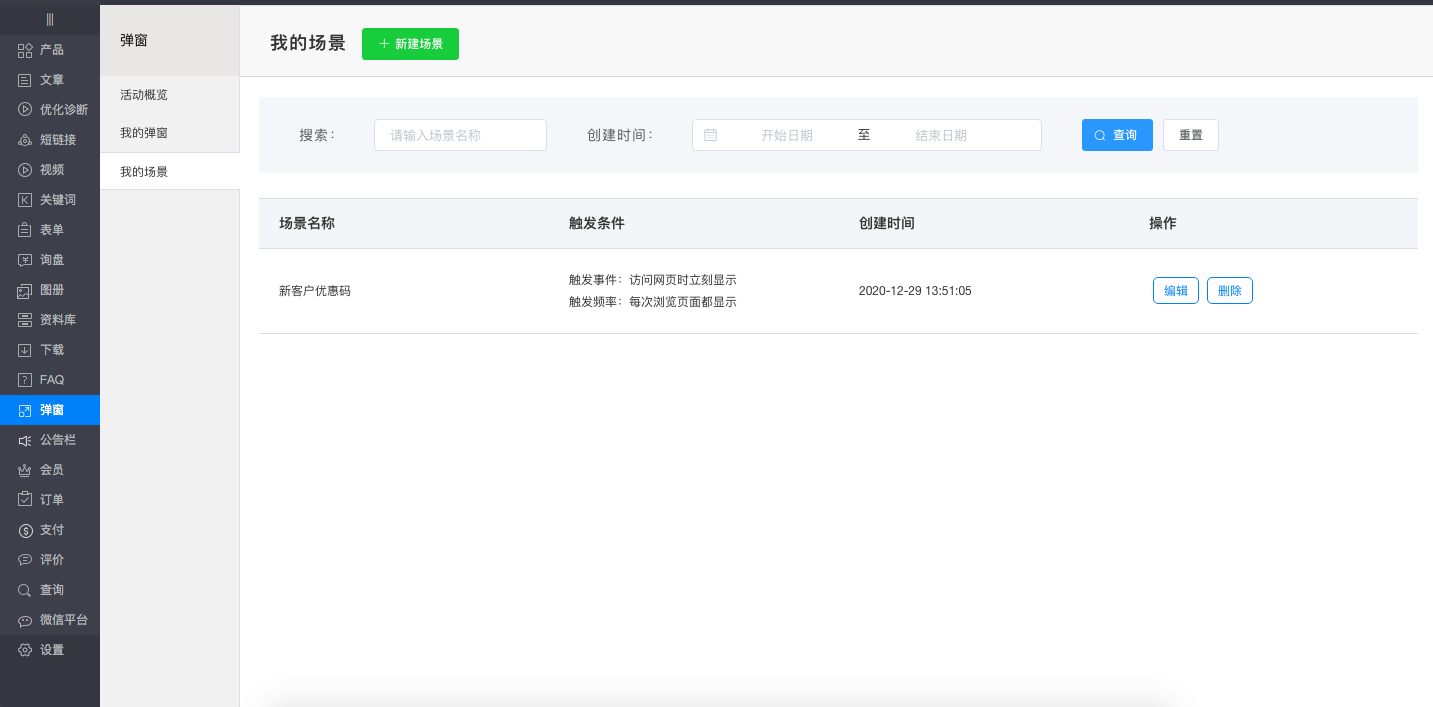Click the 微信平台 WeChat icon
The width and height of the screenshot is (1433, 707).
pos(25,620)
